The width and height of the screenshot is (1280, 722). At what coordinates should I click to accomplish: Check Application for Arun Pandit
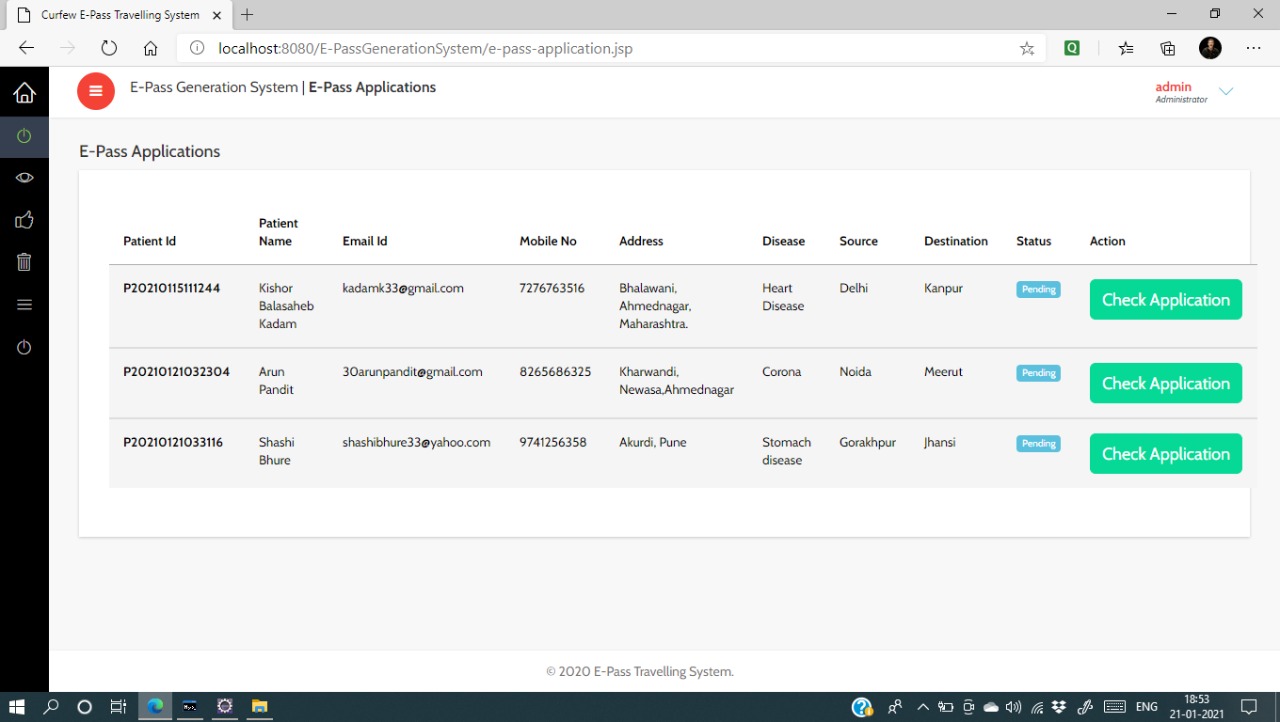pyautogui.click(x=1165, y=383)
